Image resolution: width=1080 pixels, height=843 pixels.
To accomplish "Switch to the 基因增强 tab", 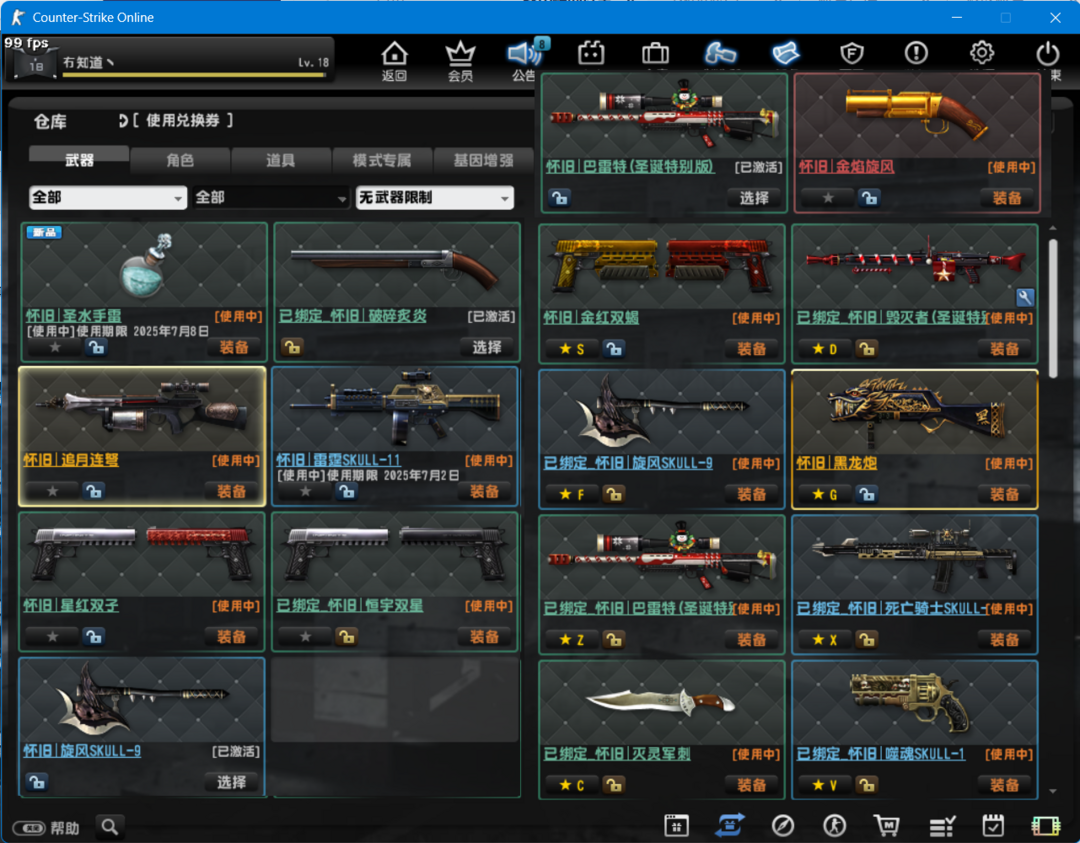I will 484,160.
